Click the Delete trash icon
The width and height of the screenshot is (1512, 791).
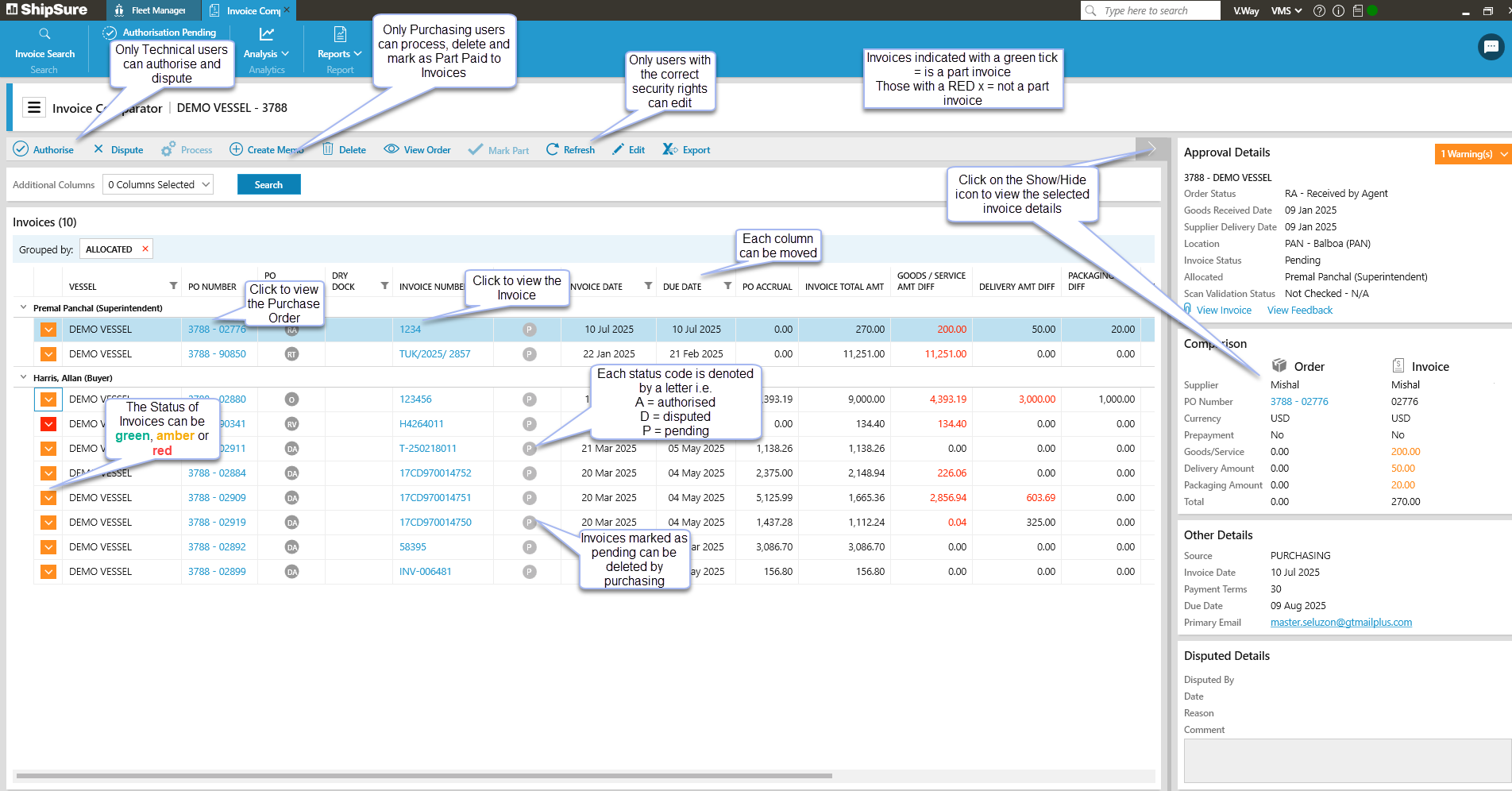coord(328,149)
